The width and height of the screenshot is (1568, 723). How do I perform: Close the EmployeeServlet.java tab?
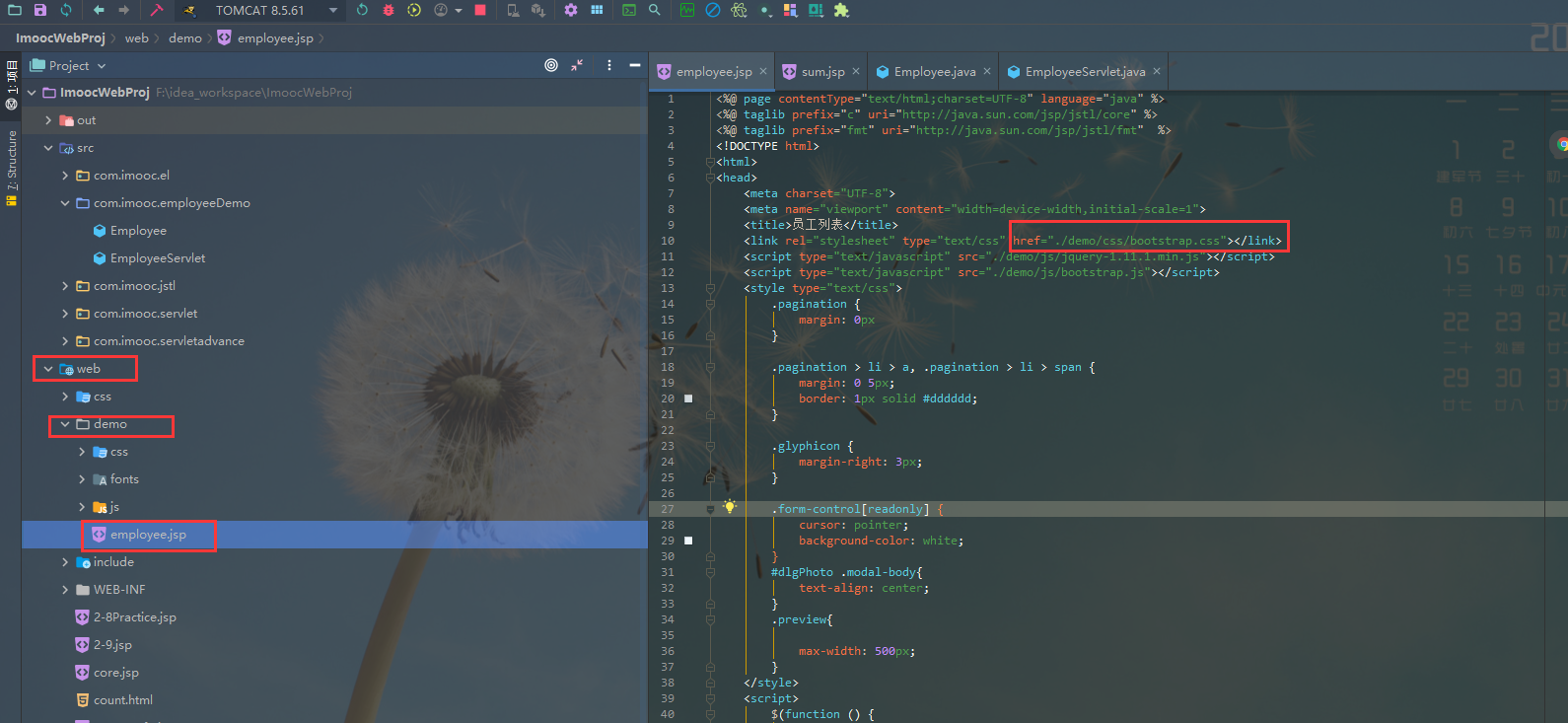[1157, 71]
